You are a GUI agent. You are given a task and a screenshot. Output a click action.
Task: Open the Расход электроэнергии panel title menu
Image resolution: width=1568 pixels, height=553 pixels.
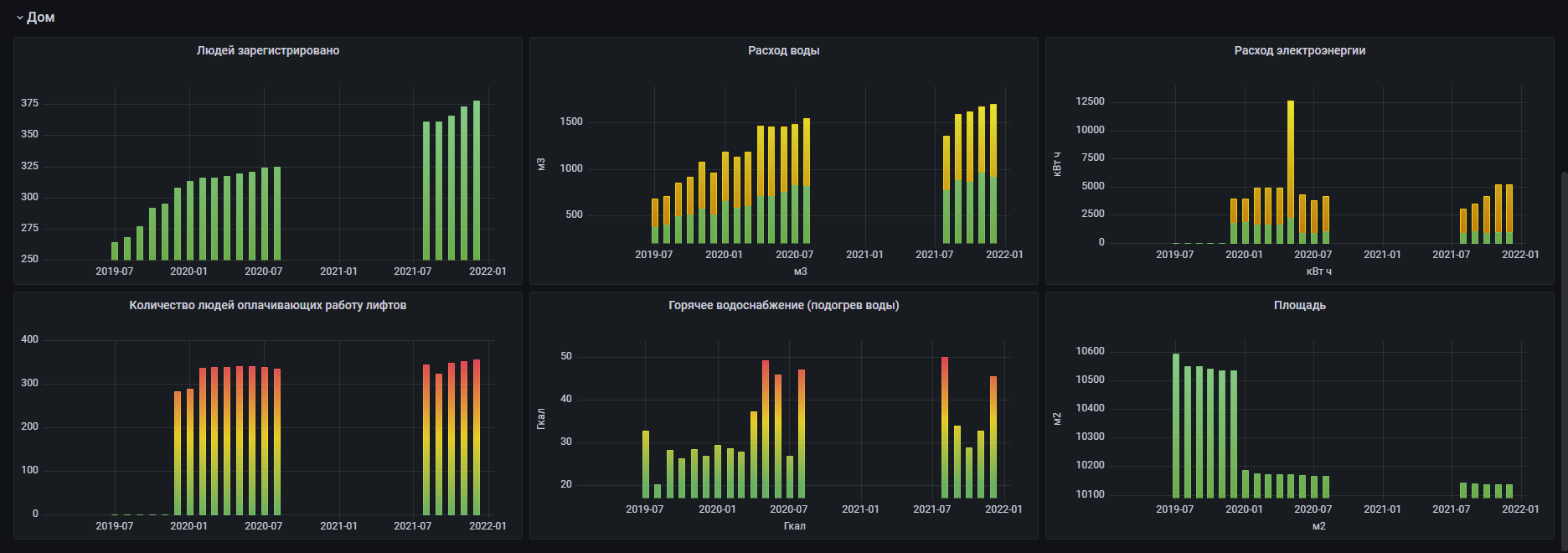coord(1299,50)
